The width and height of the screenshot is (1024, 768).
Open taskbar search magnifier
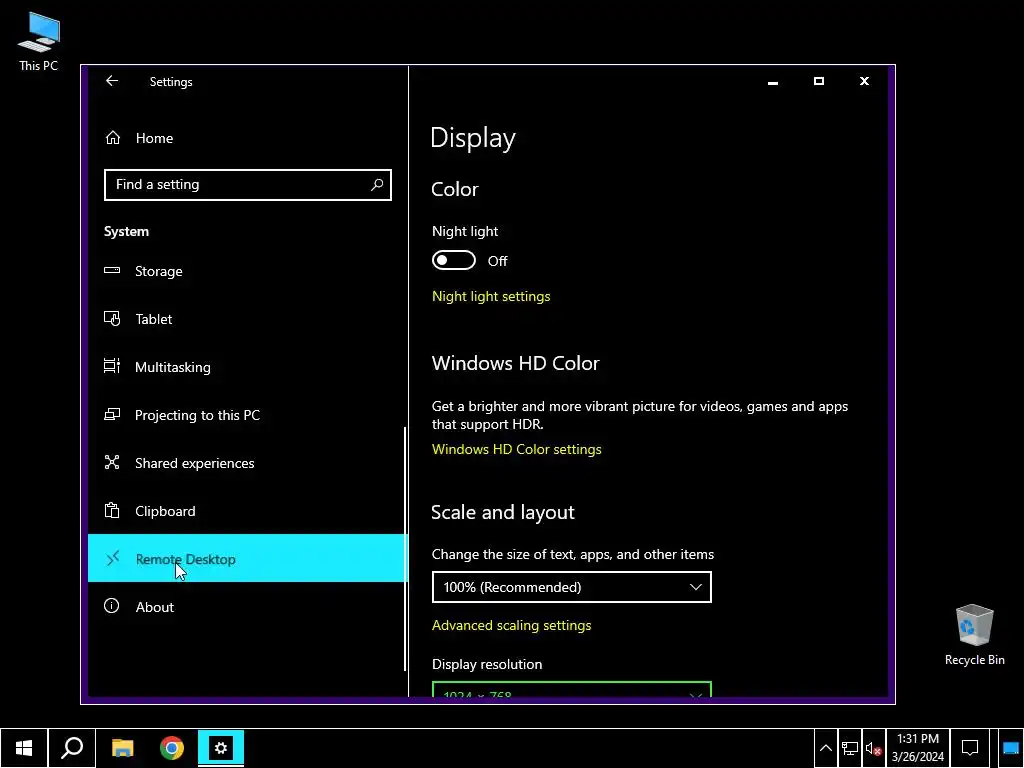pos(72,748)
